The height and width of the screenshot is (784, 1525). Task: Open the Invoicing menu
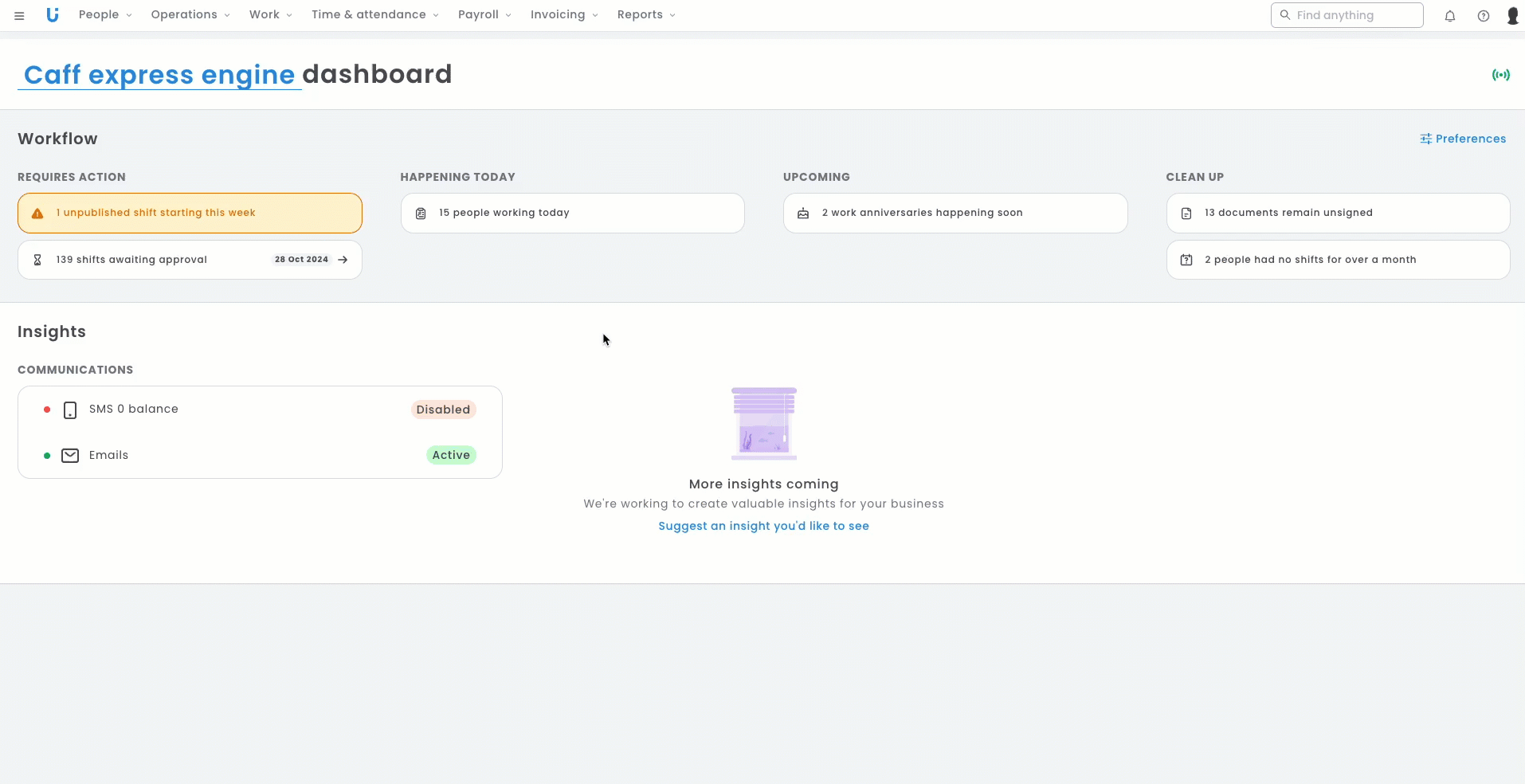pyautogui.click(x=564, y=15)
